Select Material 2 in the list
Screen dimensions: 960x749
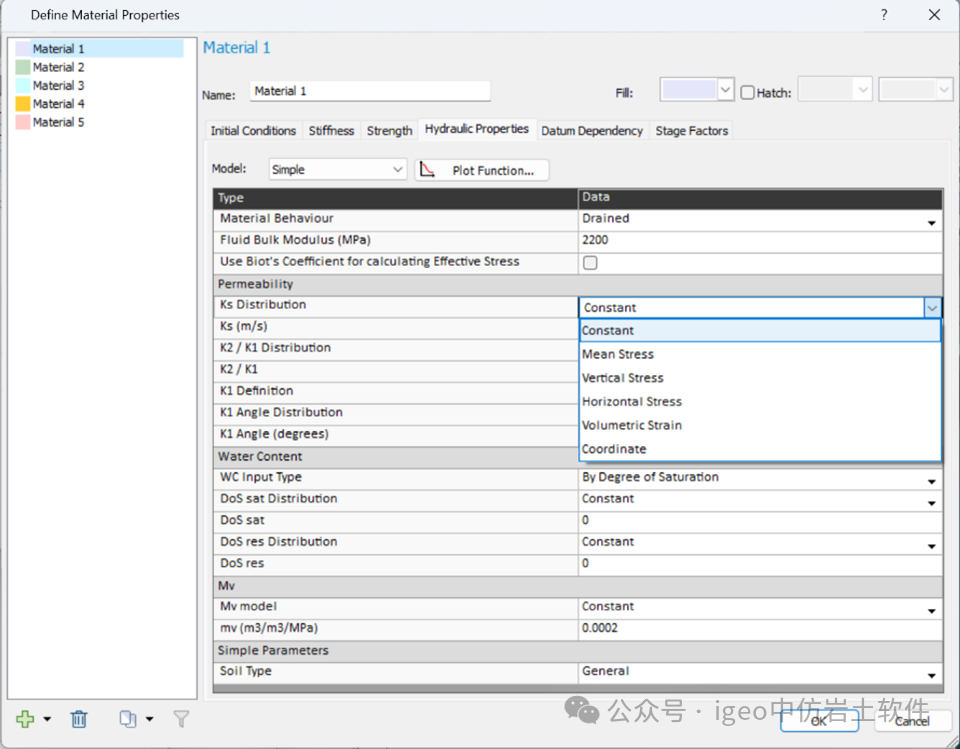(58, 67)
